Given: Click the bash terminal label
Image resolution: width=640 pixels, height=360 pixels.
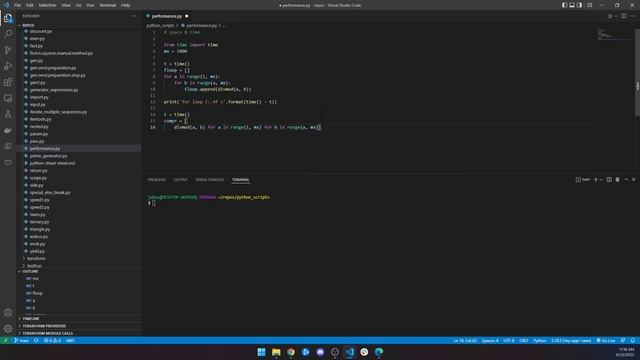Looking at the screenshot, I should 582,180.
